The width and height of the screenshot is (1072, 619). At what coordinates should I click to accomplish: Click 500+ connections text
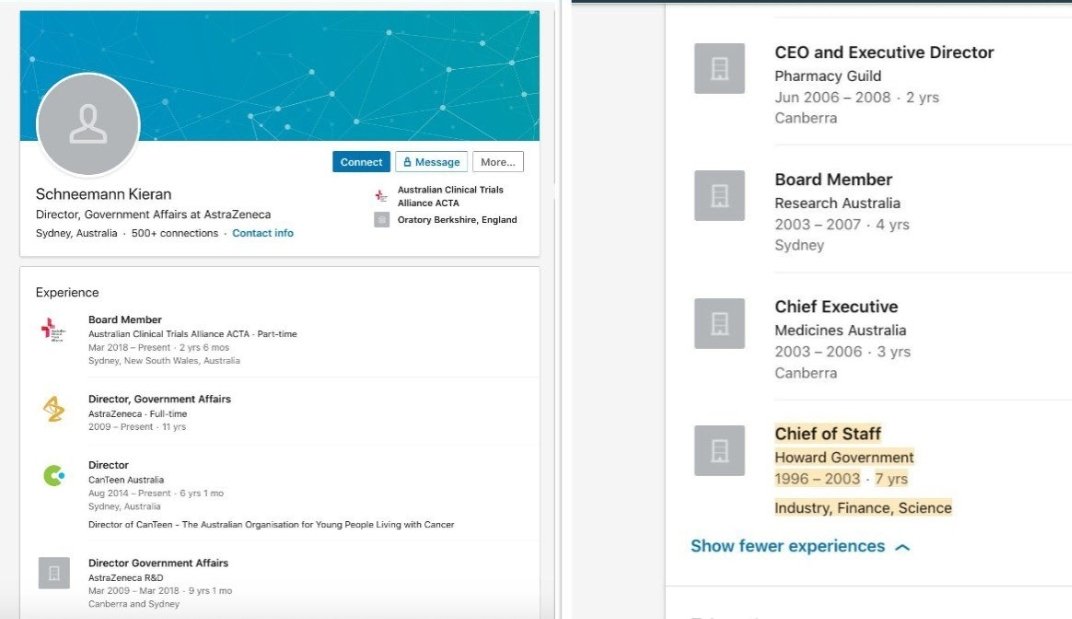[x=174, y=233]
